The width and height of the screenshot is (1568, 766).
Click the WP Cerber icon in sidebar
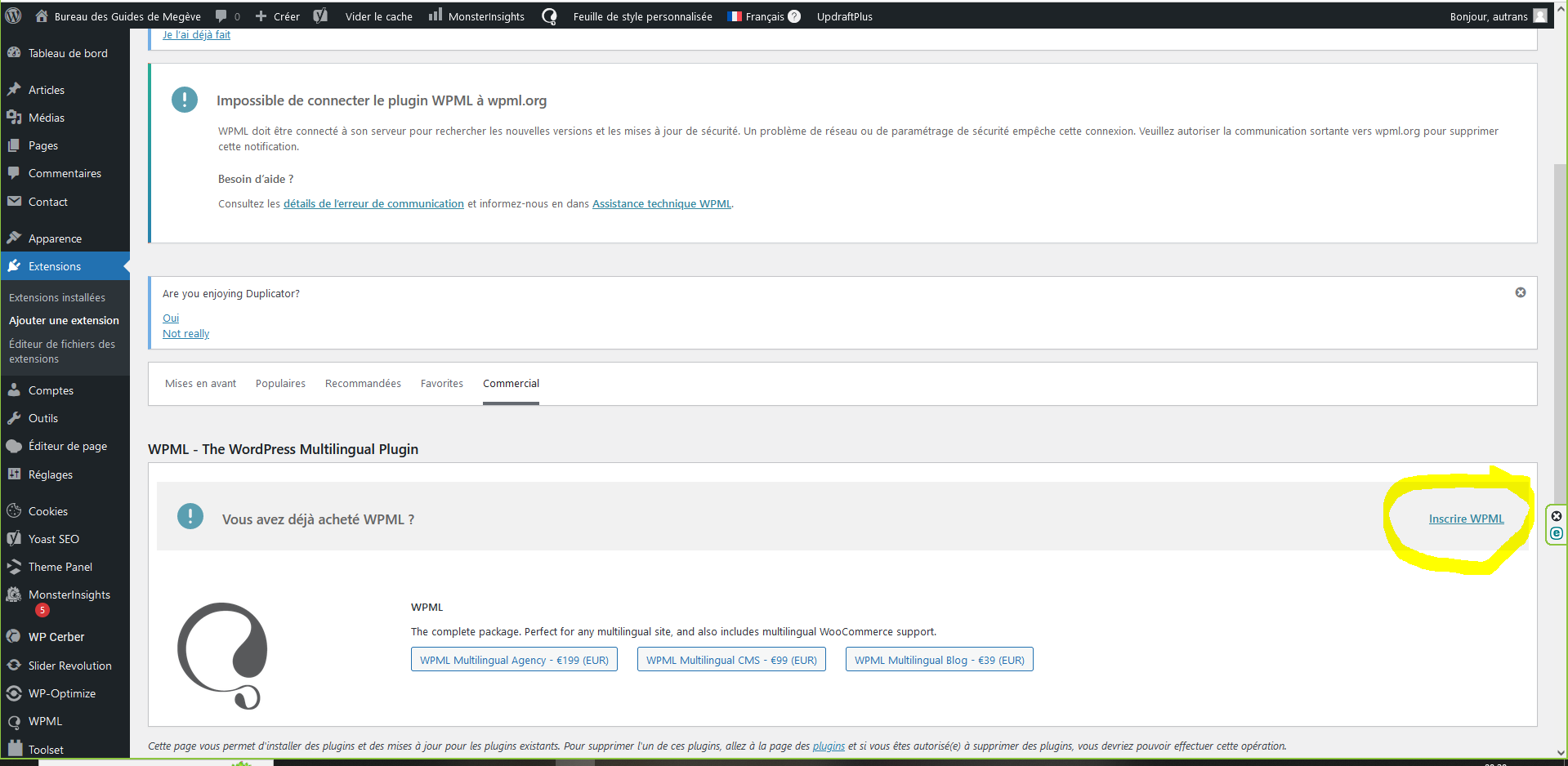click(14, 636)
